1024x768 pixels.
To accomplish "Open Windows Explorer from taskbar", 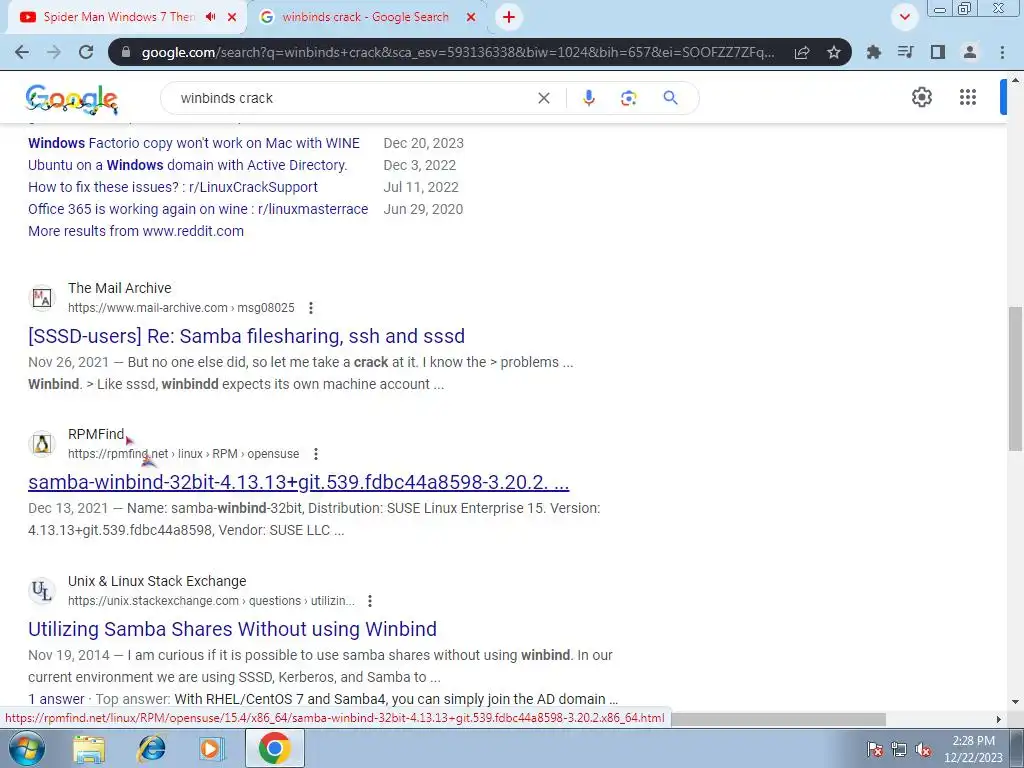I will pyautogui.click(x=89, y=748).
